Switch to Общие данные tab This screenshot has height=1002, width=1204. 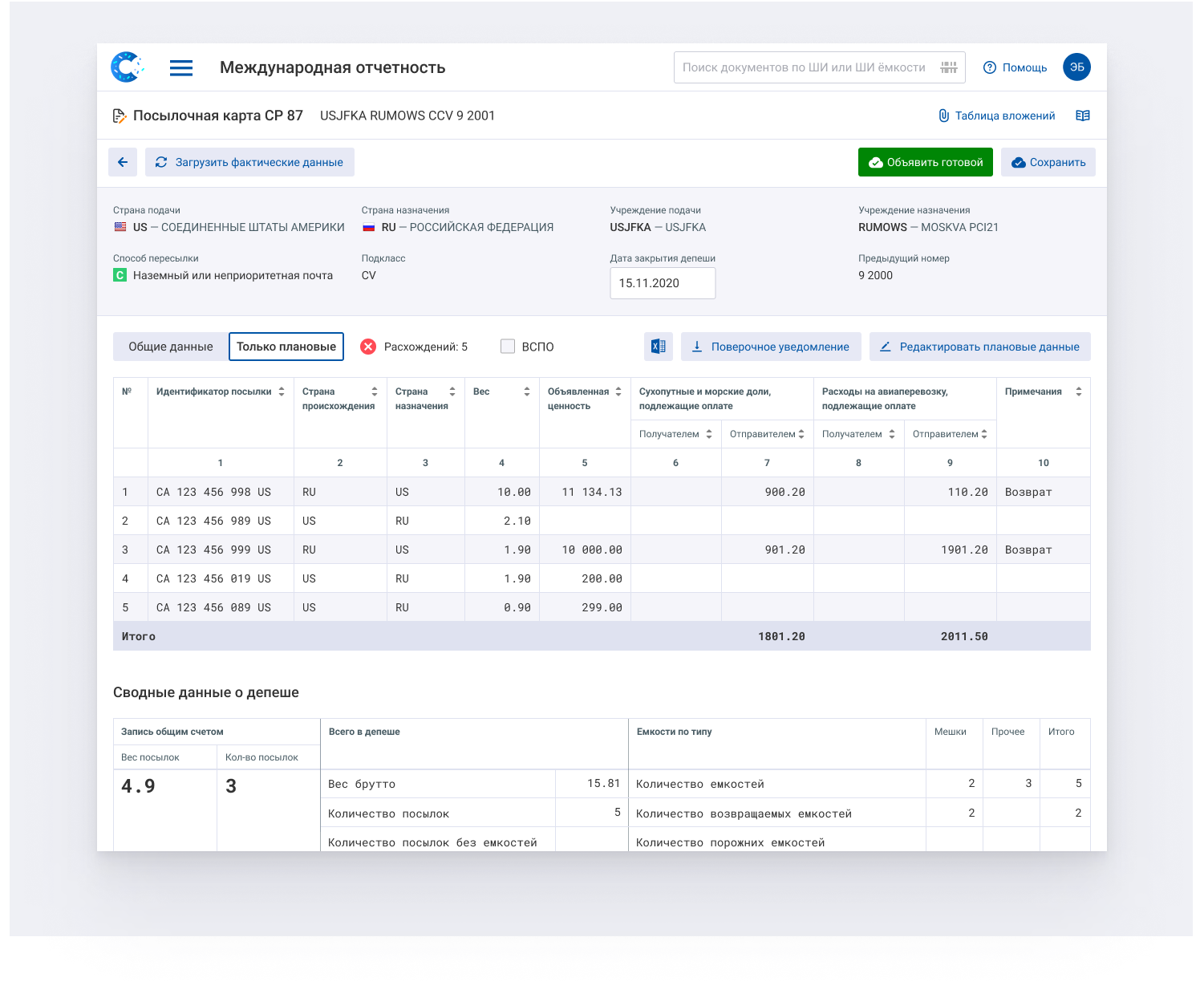pos(171,347)
